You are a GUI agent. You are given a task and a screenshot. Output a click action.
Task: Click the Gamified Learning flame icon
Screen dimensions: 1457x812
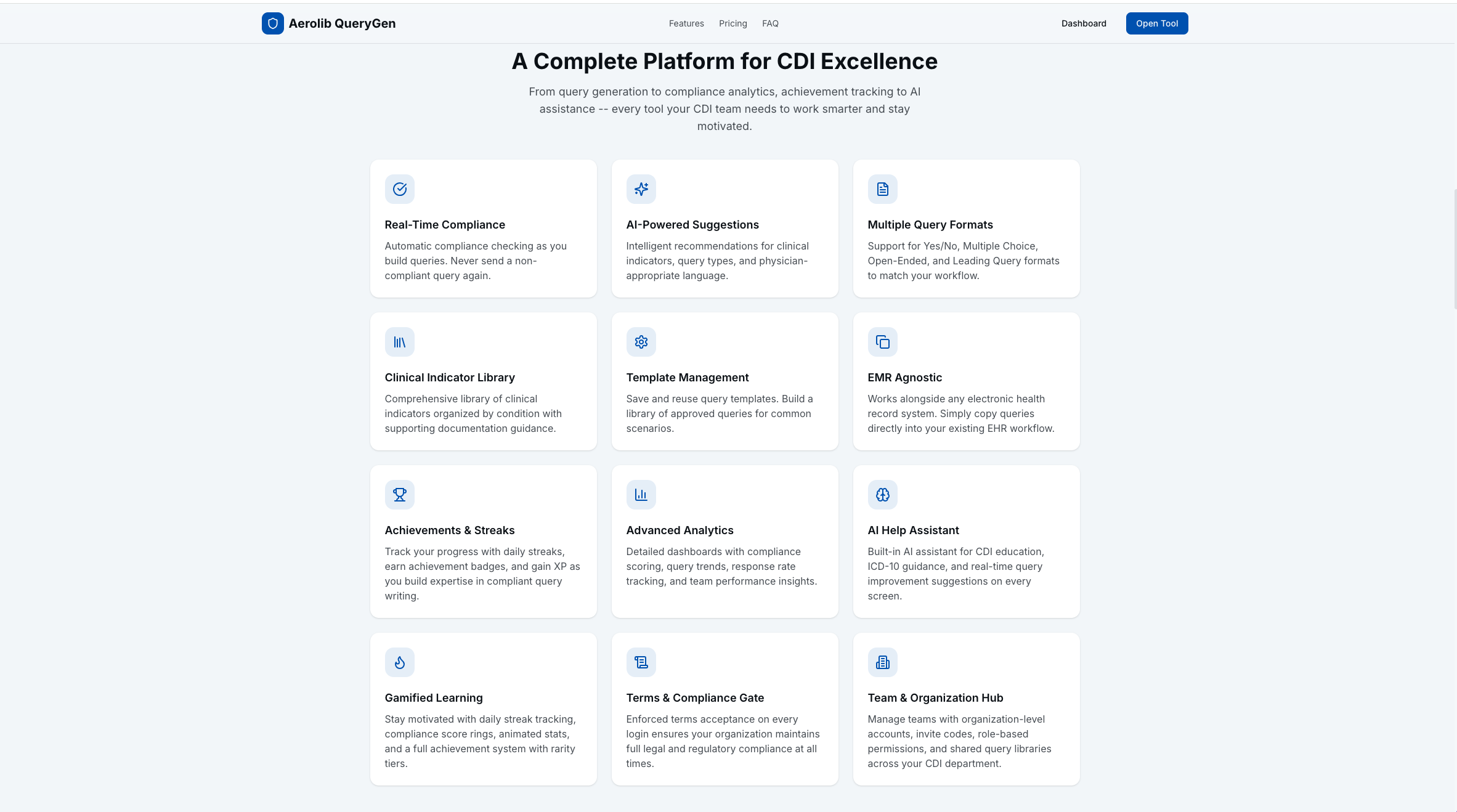click(399, 662)
